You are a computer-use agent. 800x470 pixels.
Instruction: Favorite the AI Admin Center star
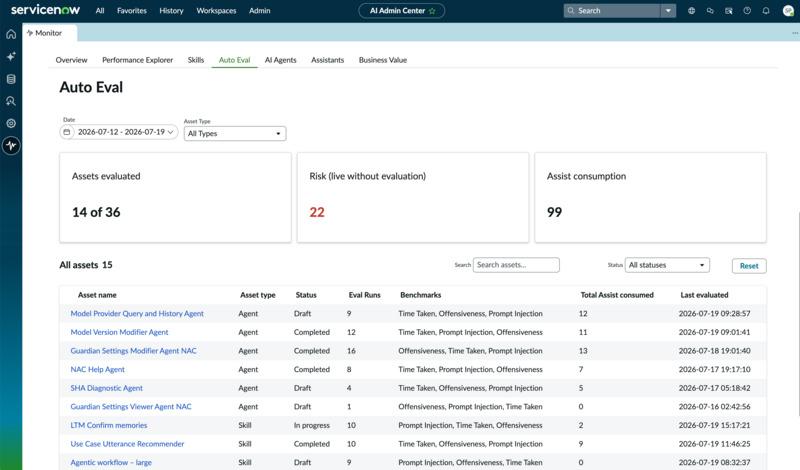tap(432, 11)
